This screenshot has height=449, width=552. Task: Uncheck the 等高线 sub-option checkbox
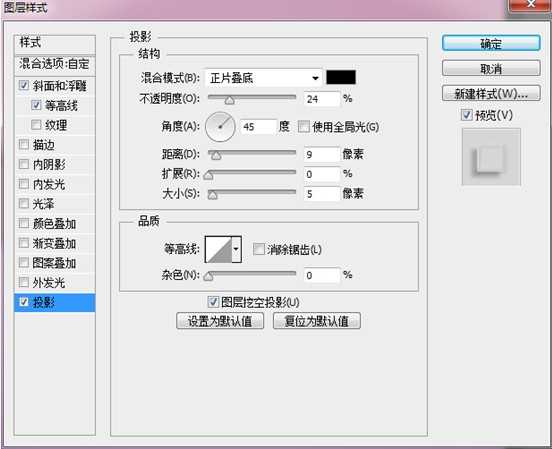coord(36,105)
